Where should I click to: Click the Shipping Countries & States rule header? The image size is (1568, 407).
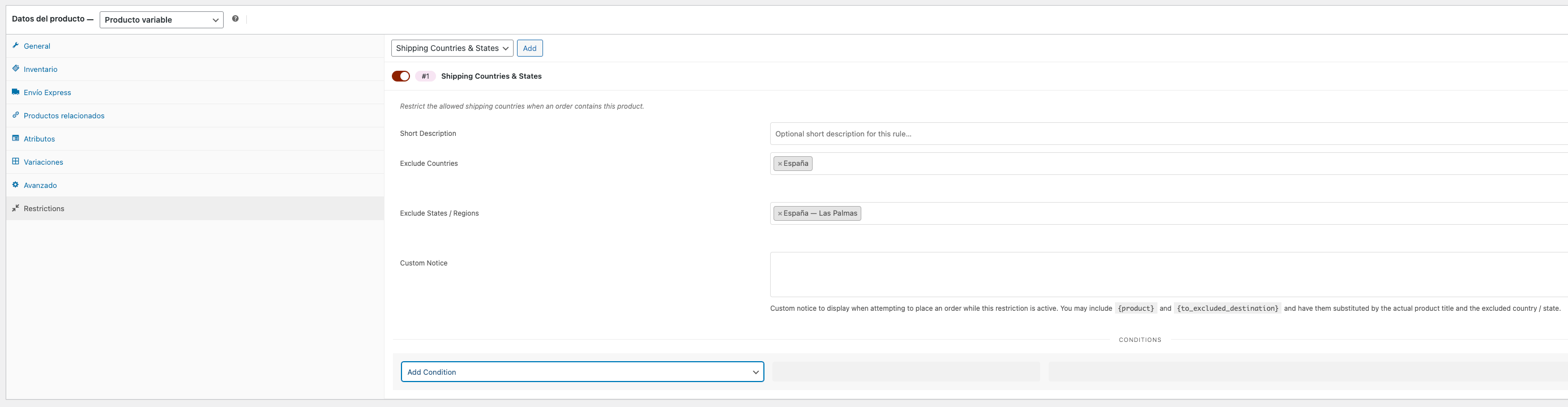tap(491, 76)
